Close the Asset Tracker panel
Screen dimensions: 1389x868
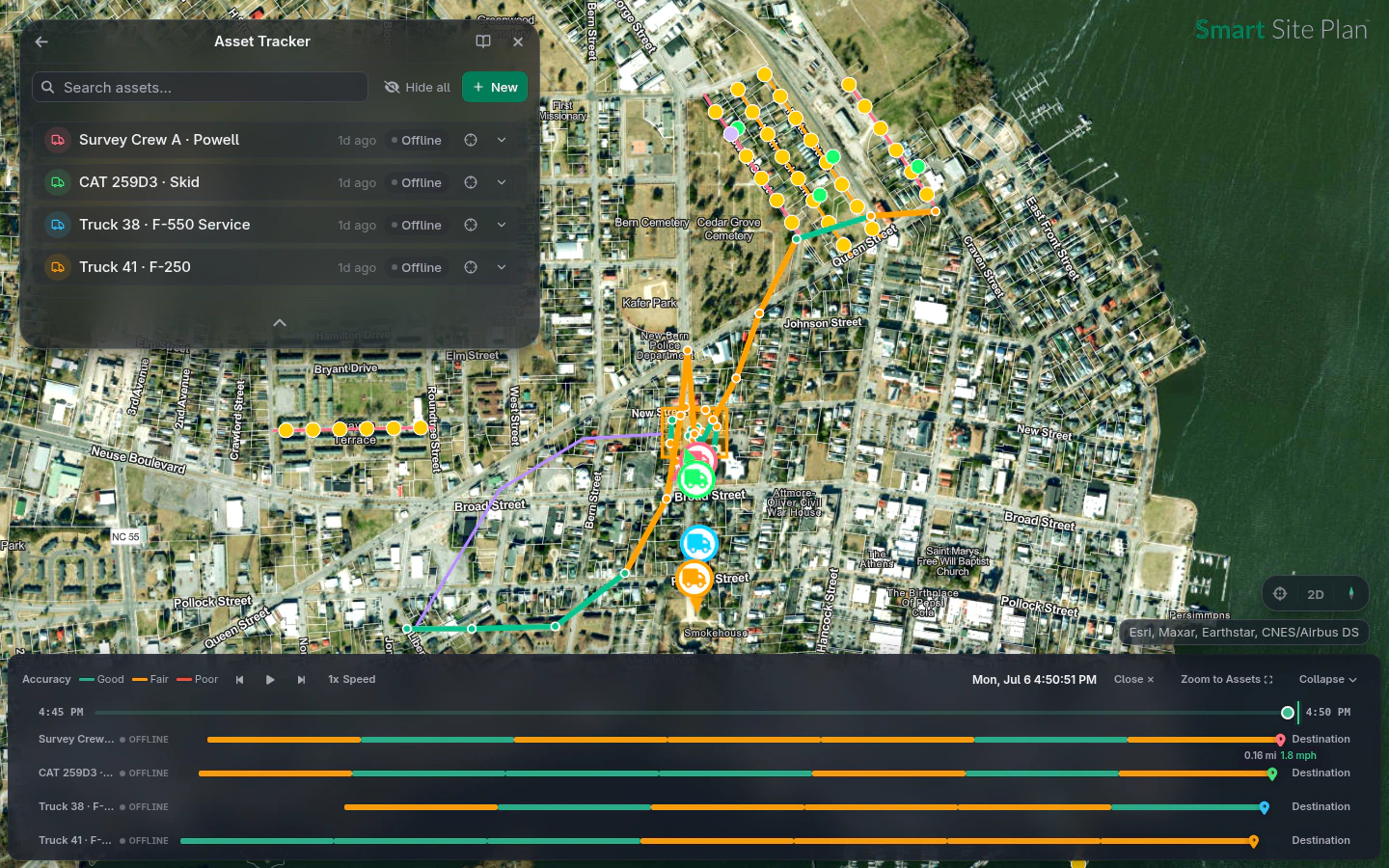point(518,41)
